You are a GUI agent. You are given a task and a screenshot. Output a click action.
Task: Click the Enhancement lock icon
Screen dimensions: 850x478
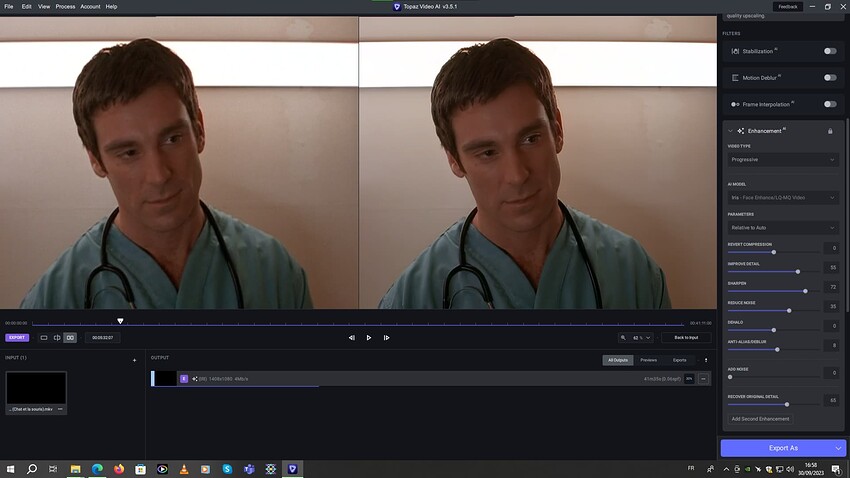830,131
